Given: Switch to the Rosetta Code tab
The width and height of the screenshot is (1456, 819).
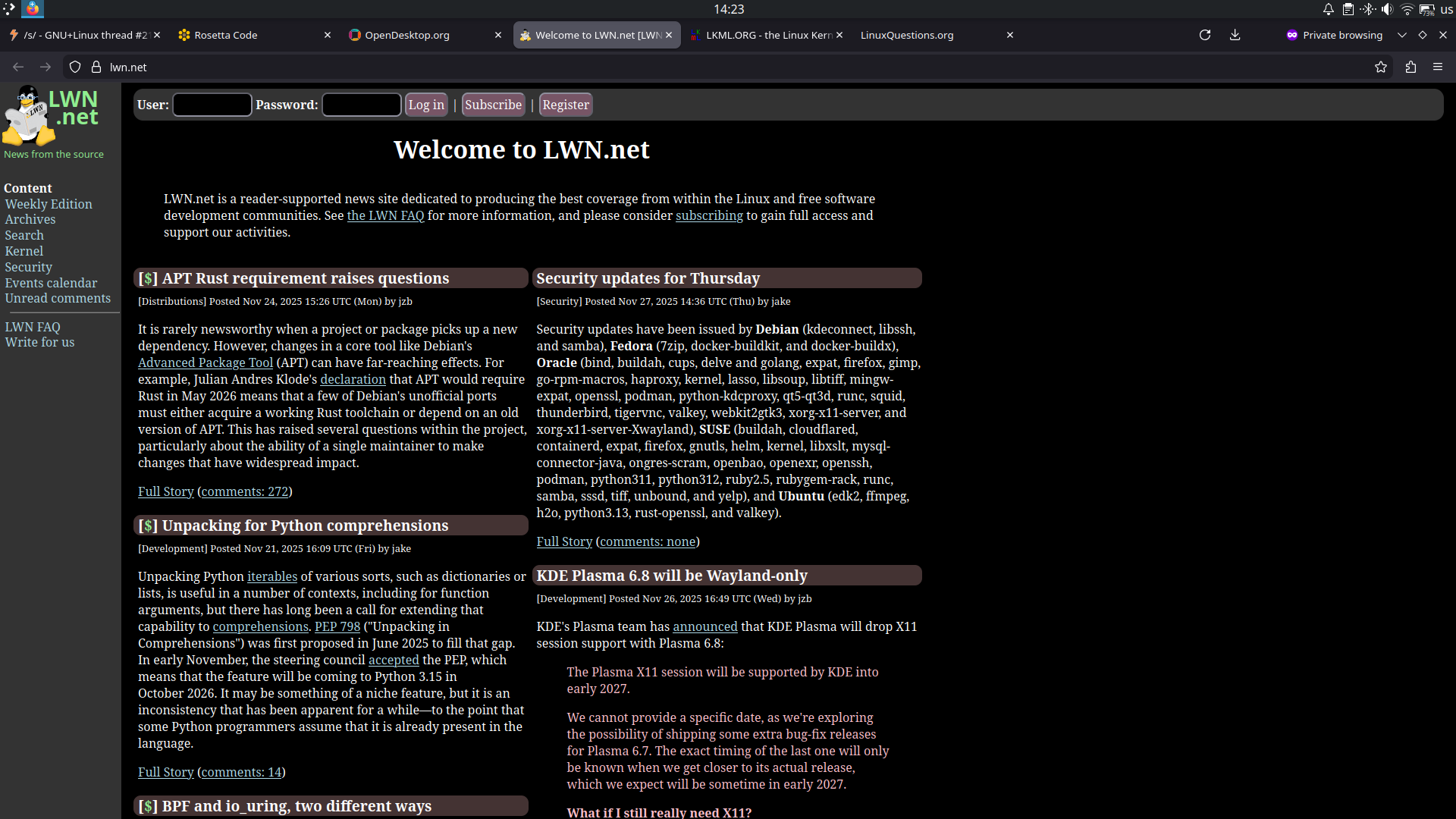Looking at the screenshot, I should tap(225, 35).
